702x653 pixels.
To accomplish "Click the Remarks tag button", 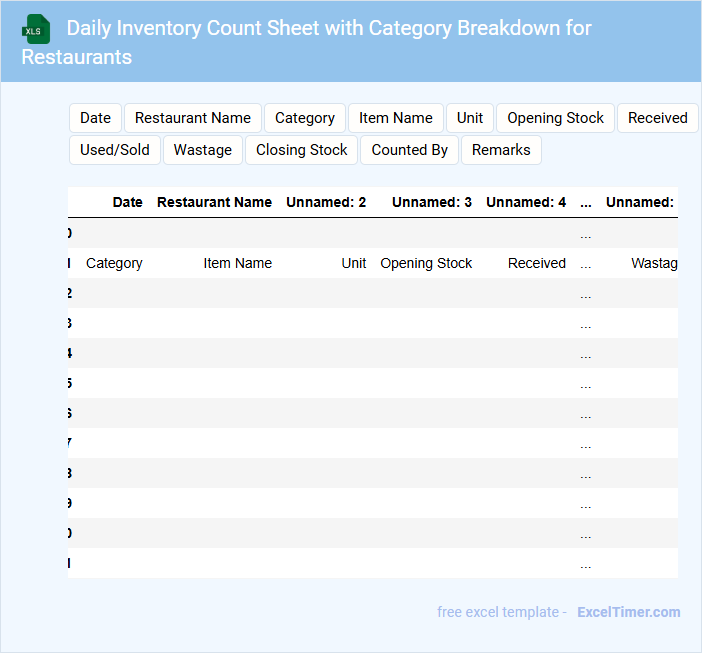I will (x=501, y=150).
